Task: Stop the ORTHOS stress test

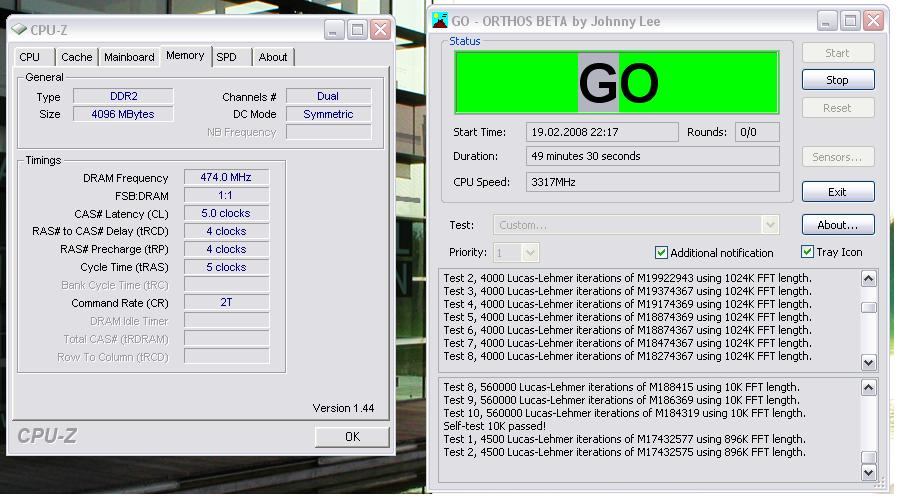Action: pyautogui.click(x=837, y=80)
